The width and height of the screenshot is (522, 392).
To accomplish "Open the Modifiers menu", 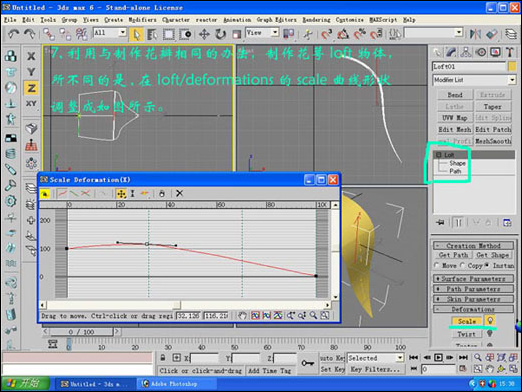I will [142, 20].
